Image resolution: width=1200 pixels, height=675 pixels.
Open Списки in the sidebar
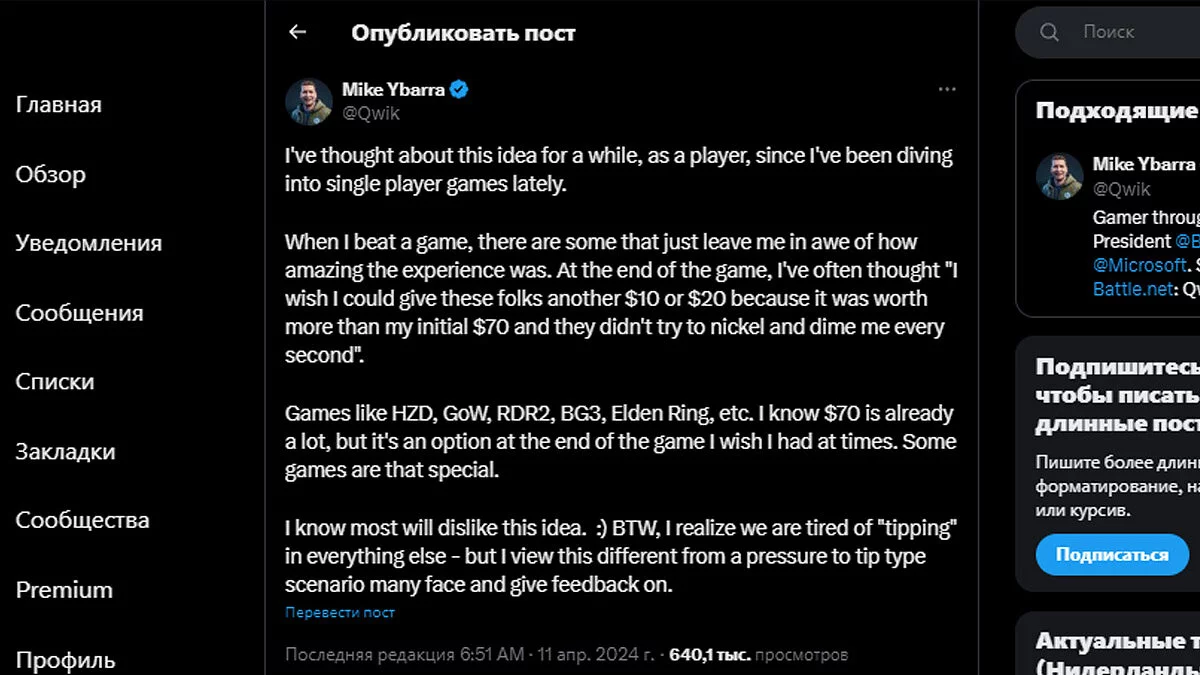[x=55, y=382]
